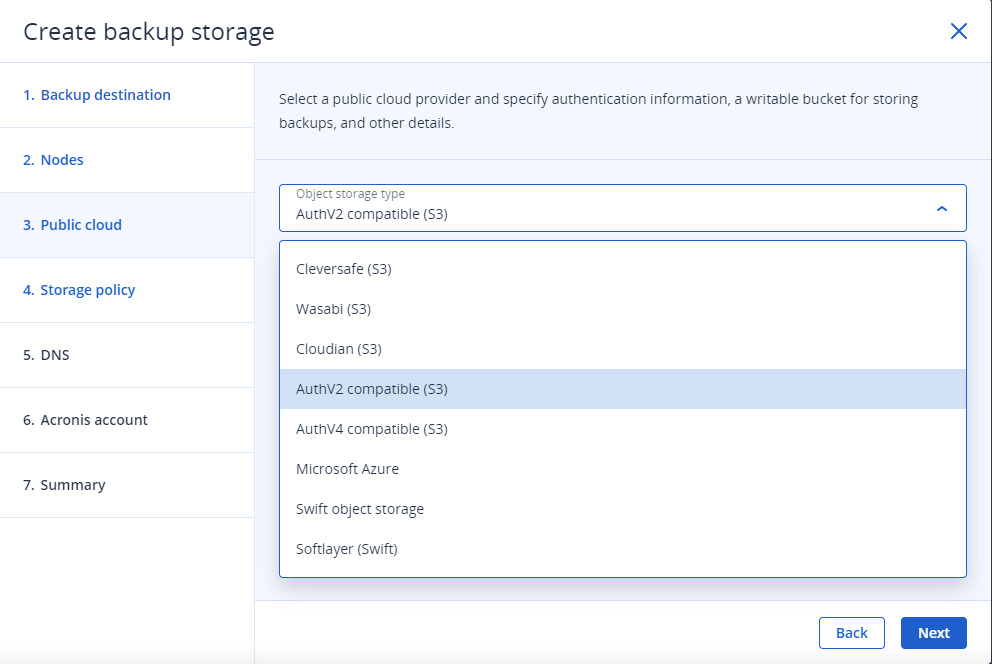Select Microsoft Azure storage type
Image resolution: width=992 pixels, height=664 pixels.
click(x=623, y=469)
